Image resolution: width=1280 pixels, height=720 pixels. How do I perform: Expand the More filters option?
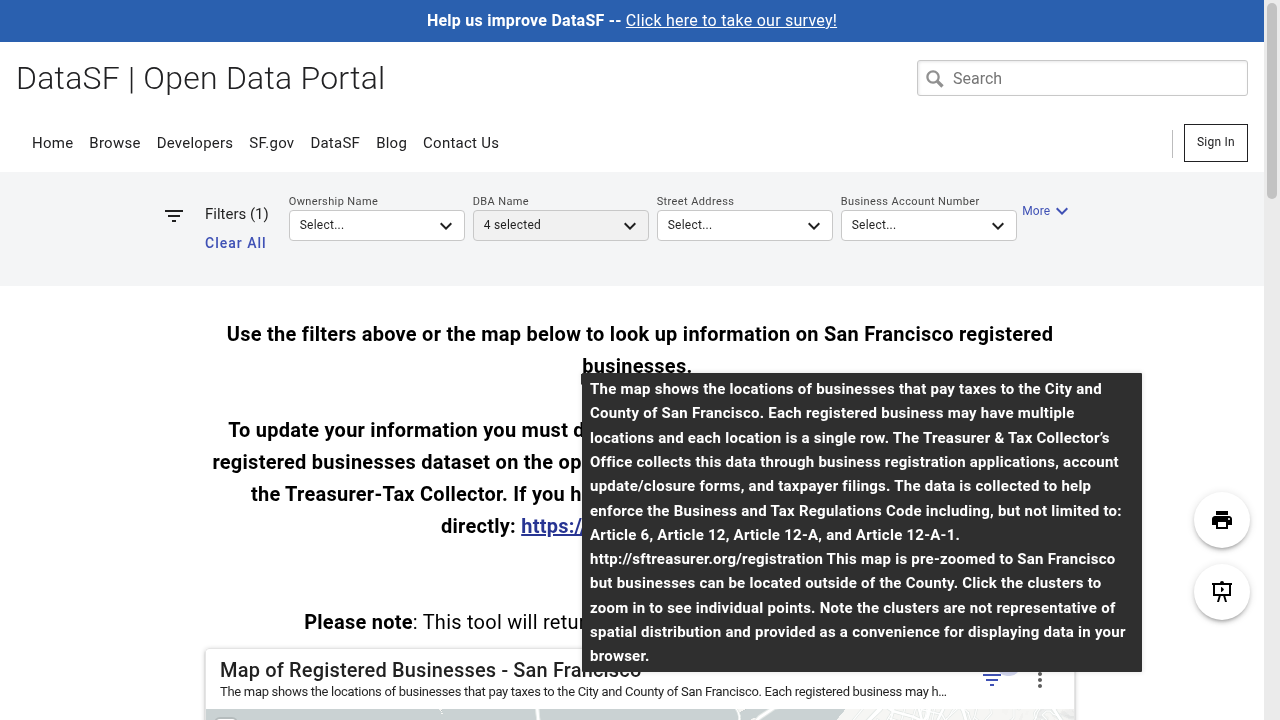(1045, 211)
